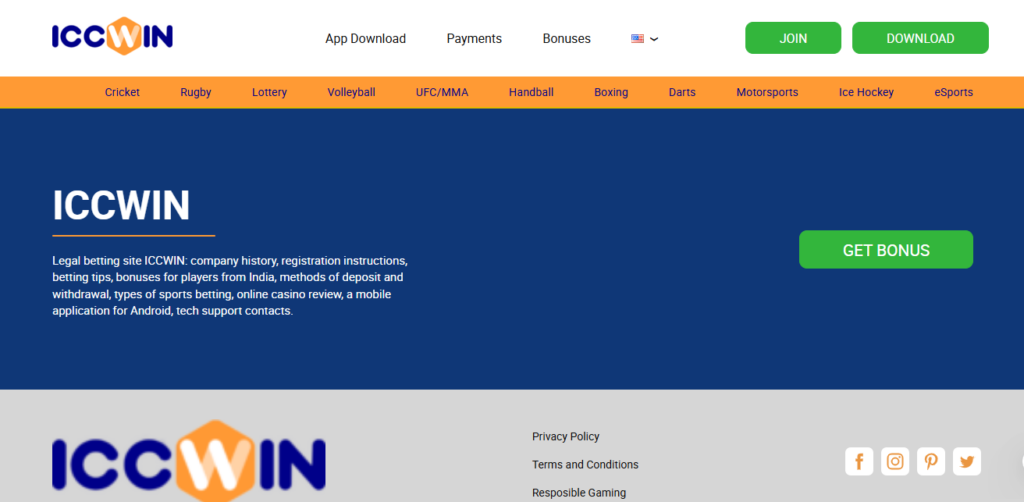Open the App Download page
This screenshot has width=1024, height=502.
(x=366, y=39)
